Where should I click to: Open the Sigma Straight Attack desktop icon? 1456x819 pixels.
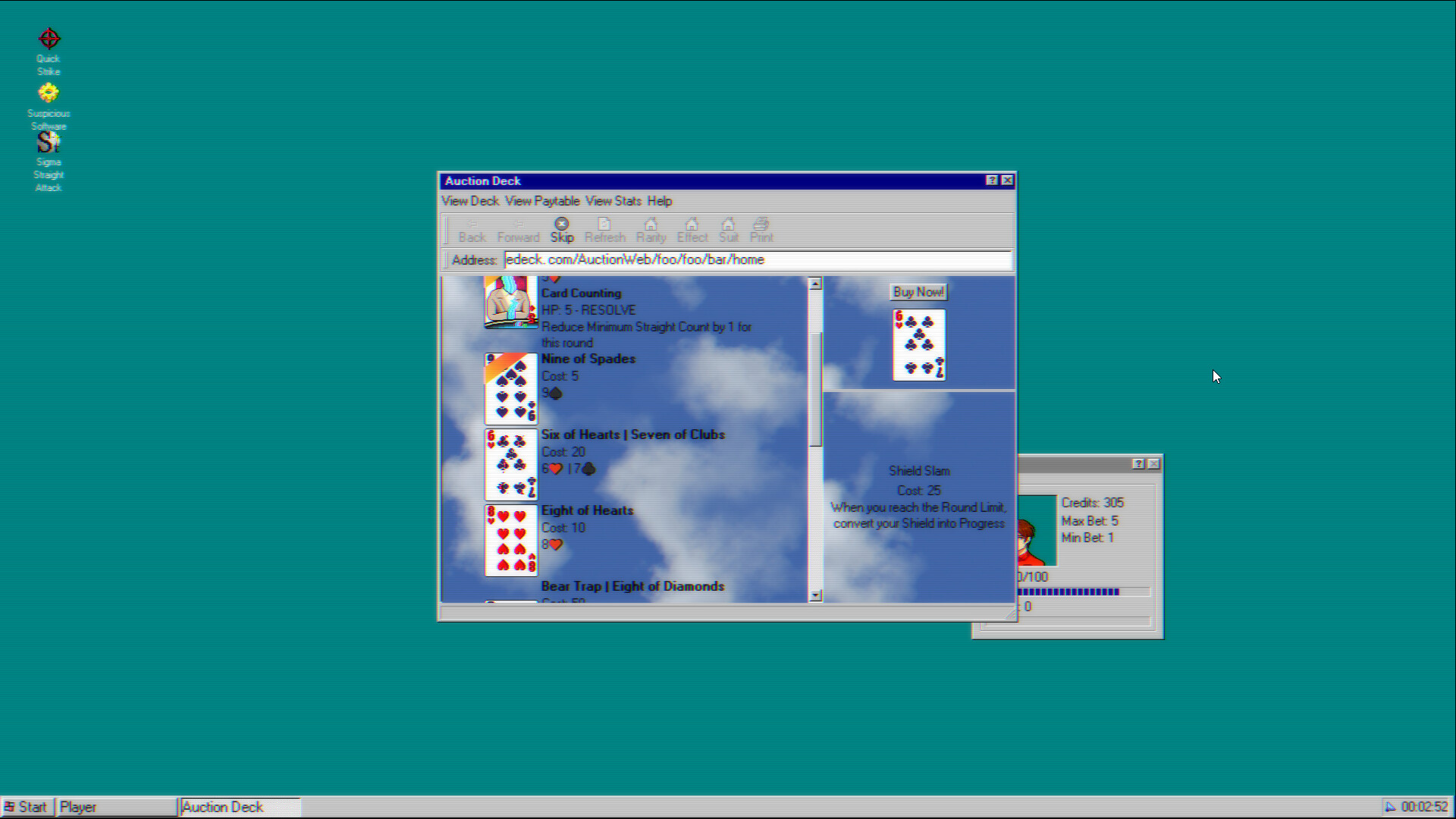(x=48, y=143)
